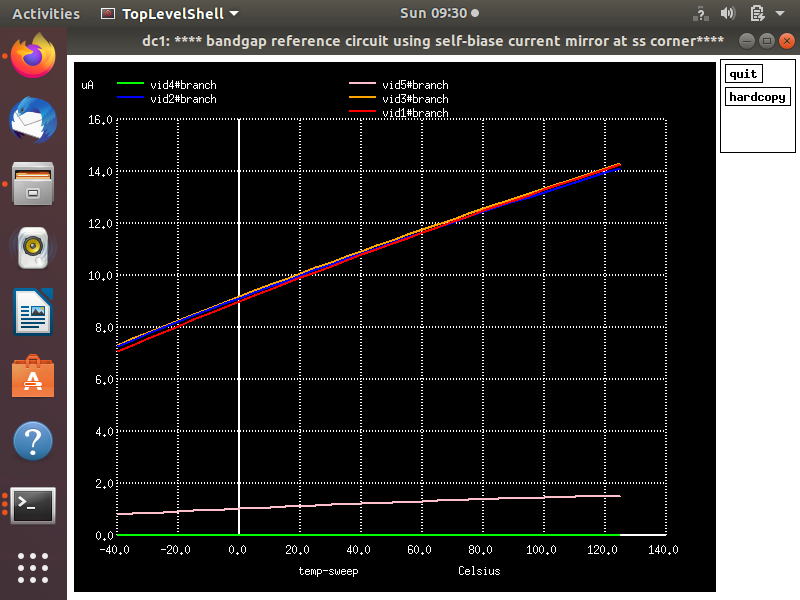
Task: Launch Thunderbird mail client
Action: click(32, 120)
